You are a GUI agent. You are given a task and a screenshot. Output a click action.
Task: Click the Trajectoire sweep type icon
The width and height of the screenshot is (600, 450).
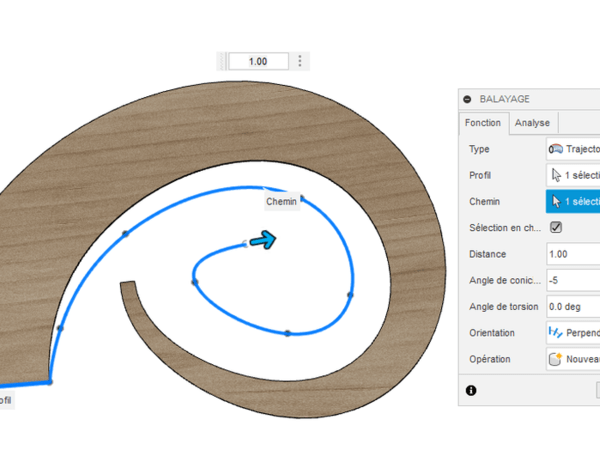click(x=555, y=149)
